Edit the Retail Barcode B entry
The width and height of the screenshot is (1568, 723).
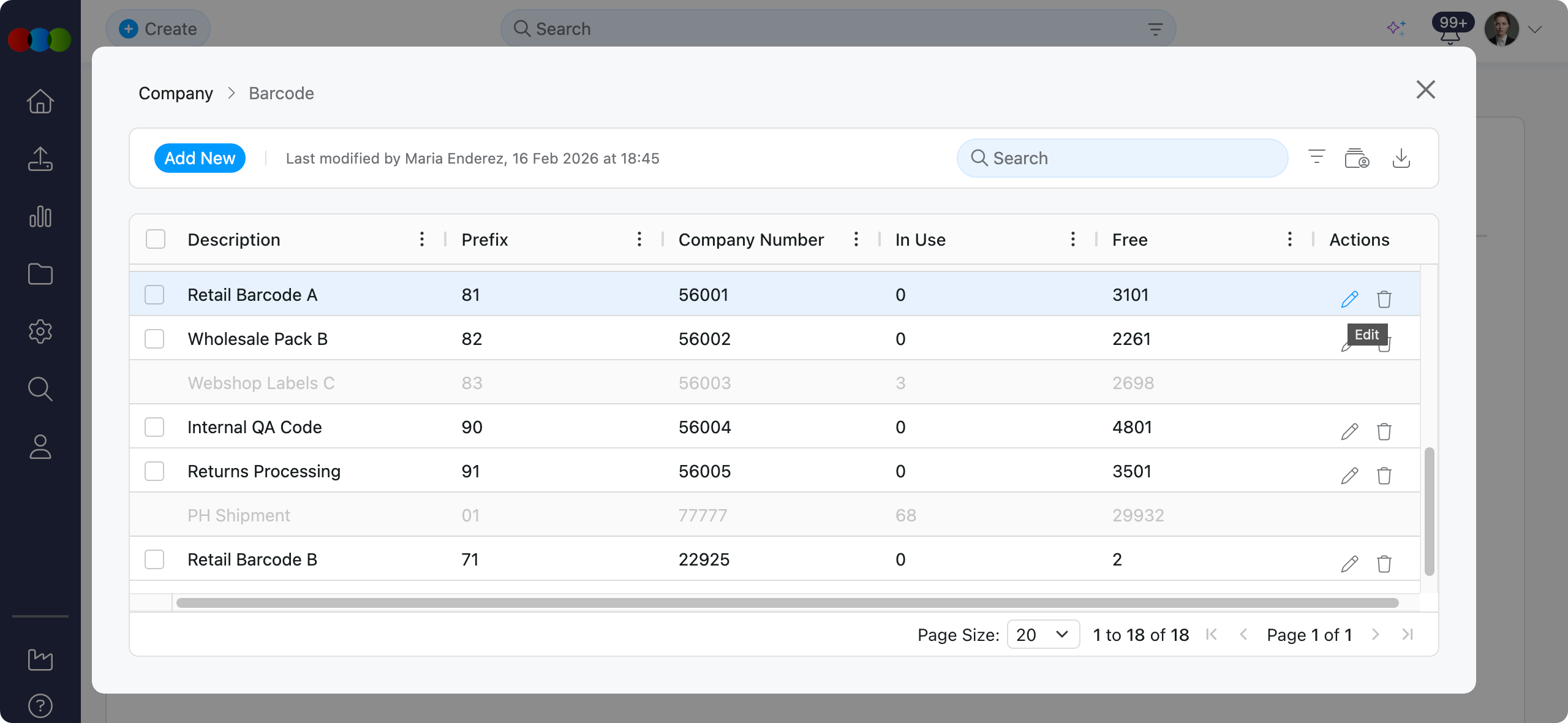(1349, 564)
